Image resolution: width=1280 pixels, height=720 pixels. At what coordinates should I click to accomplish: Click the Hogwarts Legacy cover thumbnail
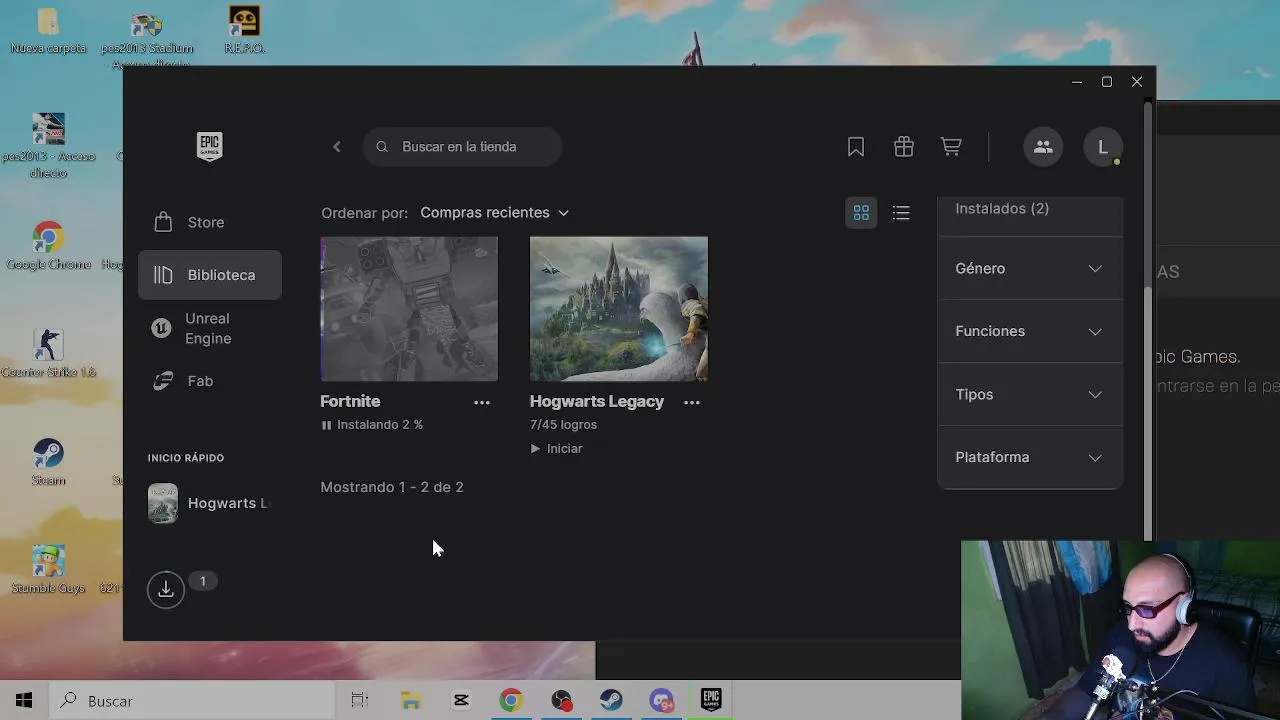click(619, 309)
